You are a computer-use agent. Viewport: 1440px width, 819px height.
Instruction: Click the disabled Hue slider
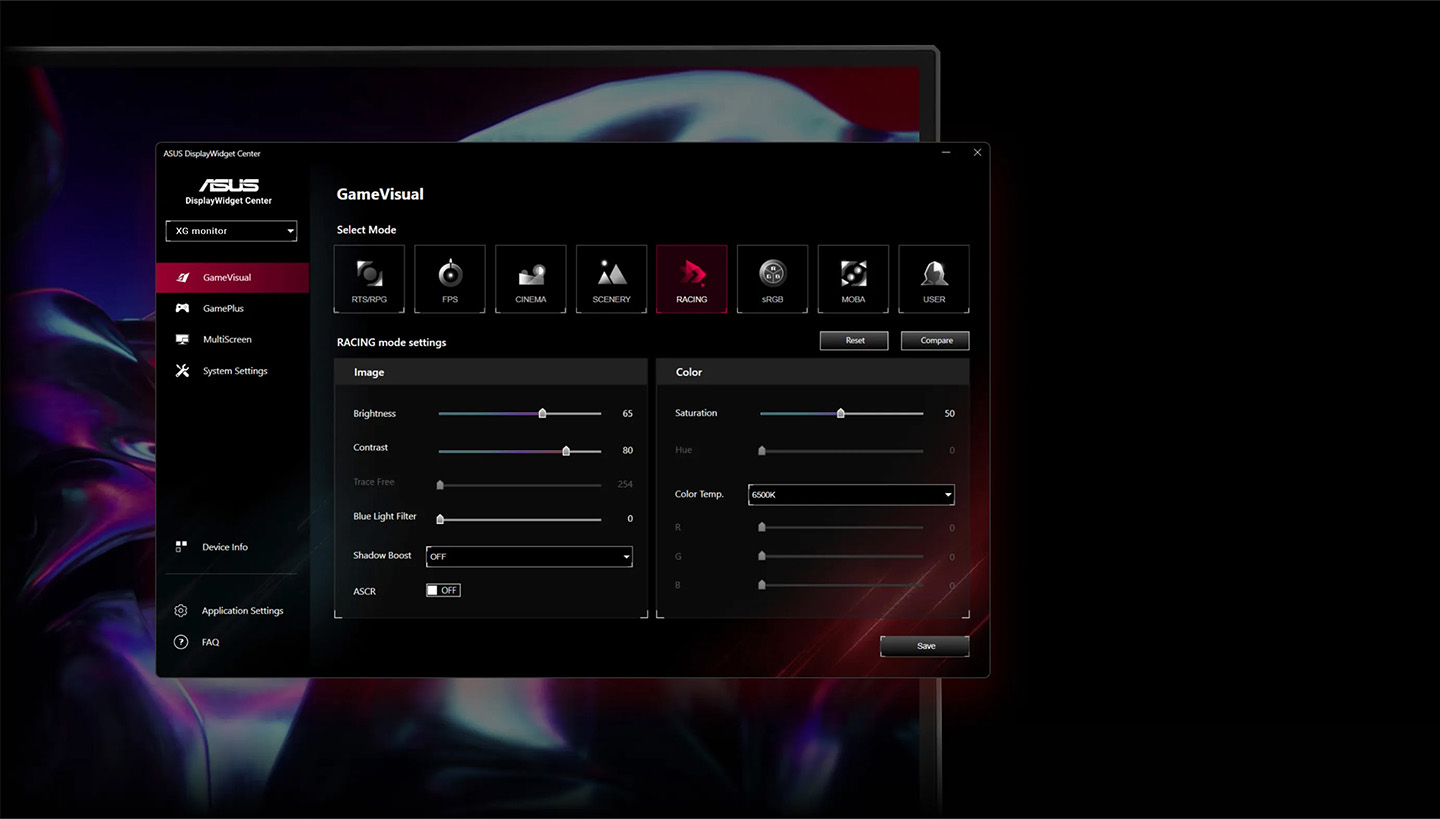tap(842, 451)
